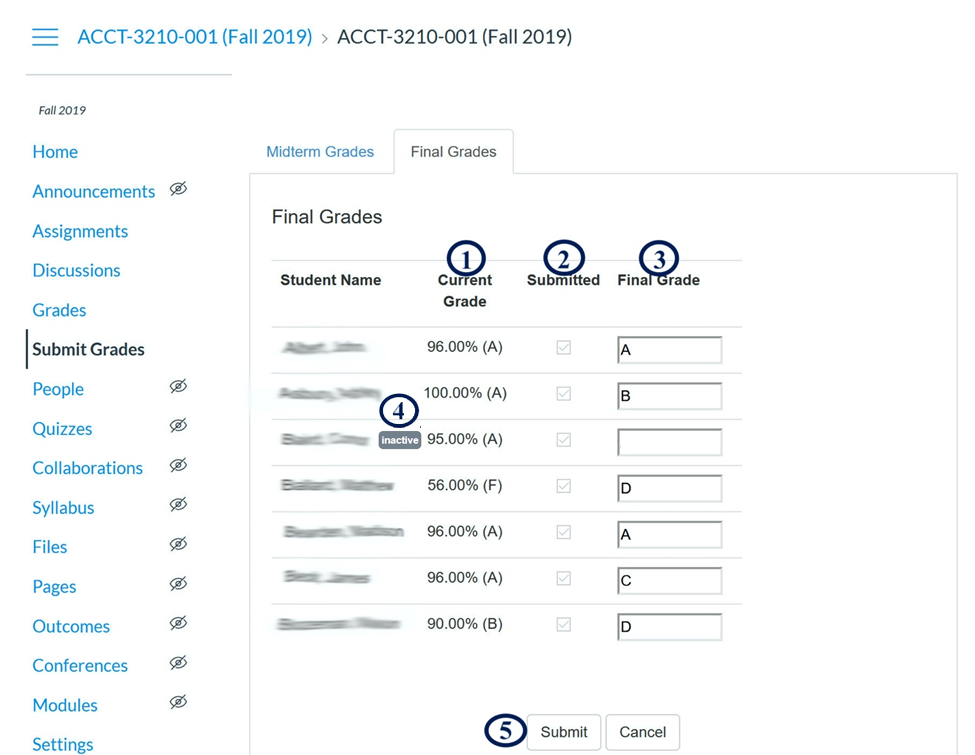Viewport: 975px width, 755px height.
Task: Click the hidden-eye icon next to Quizzes
Action: tap(178, 425)
